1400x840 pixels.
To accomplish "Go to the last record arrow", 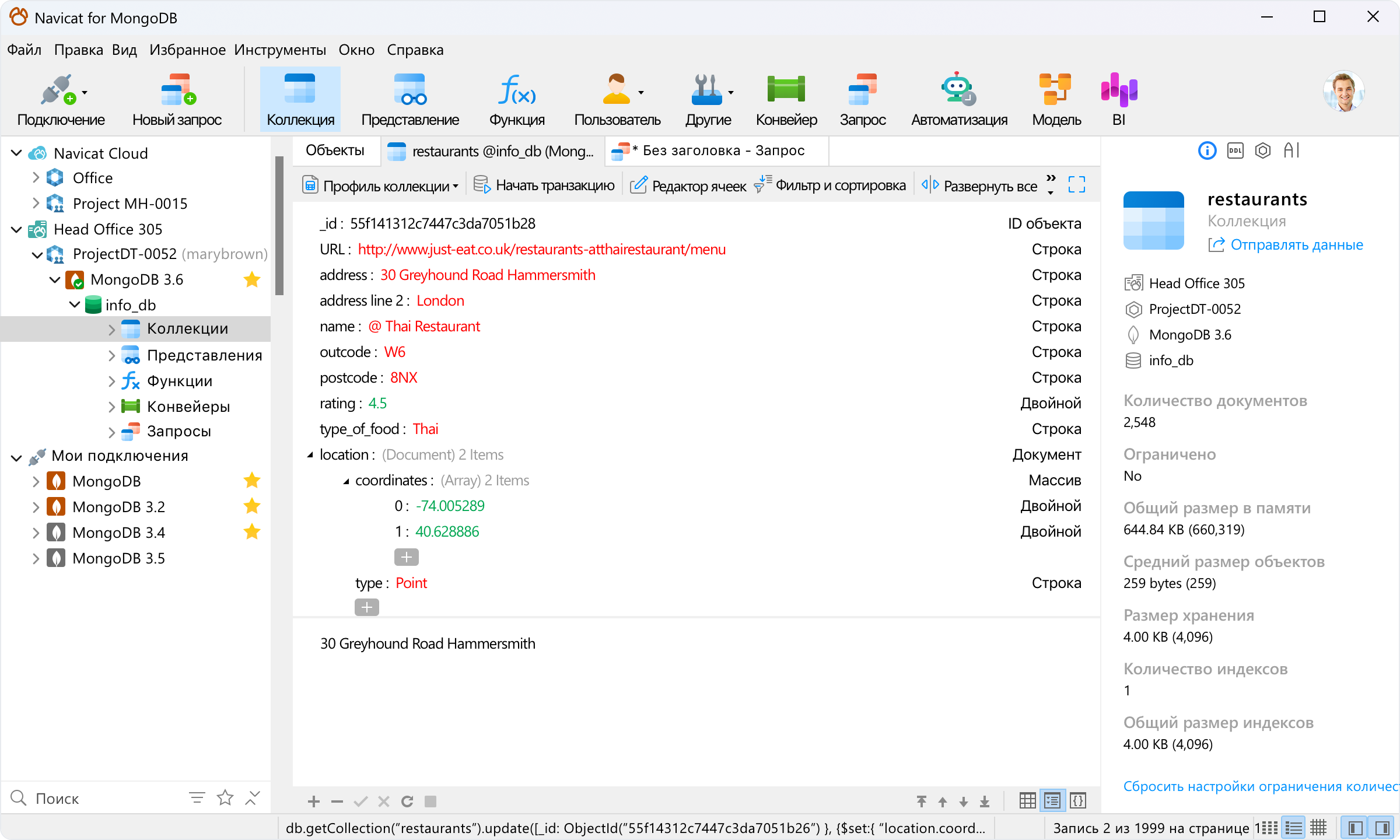I will click(985, 801).
